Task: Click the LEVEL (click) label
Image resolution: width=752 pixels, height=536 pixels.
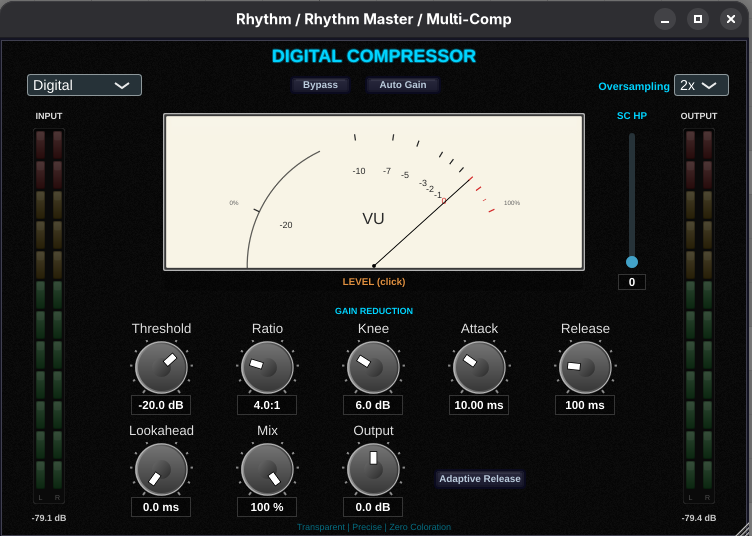Action: click(x=374, y=282)
